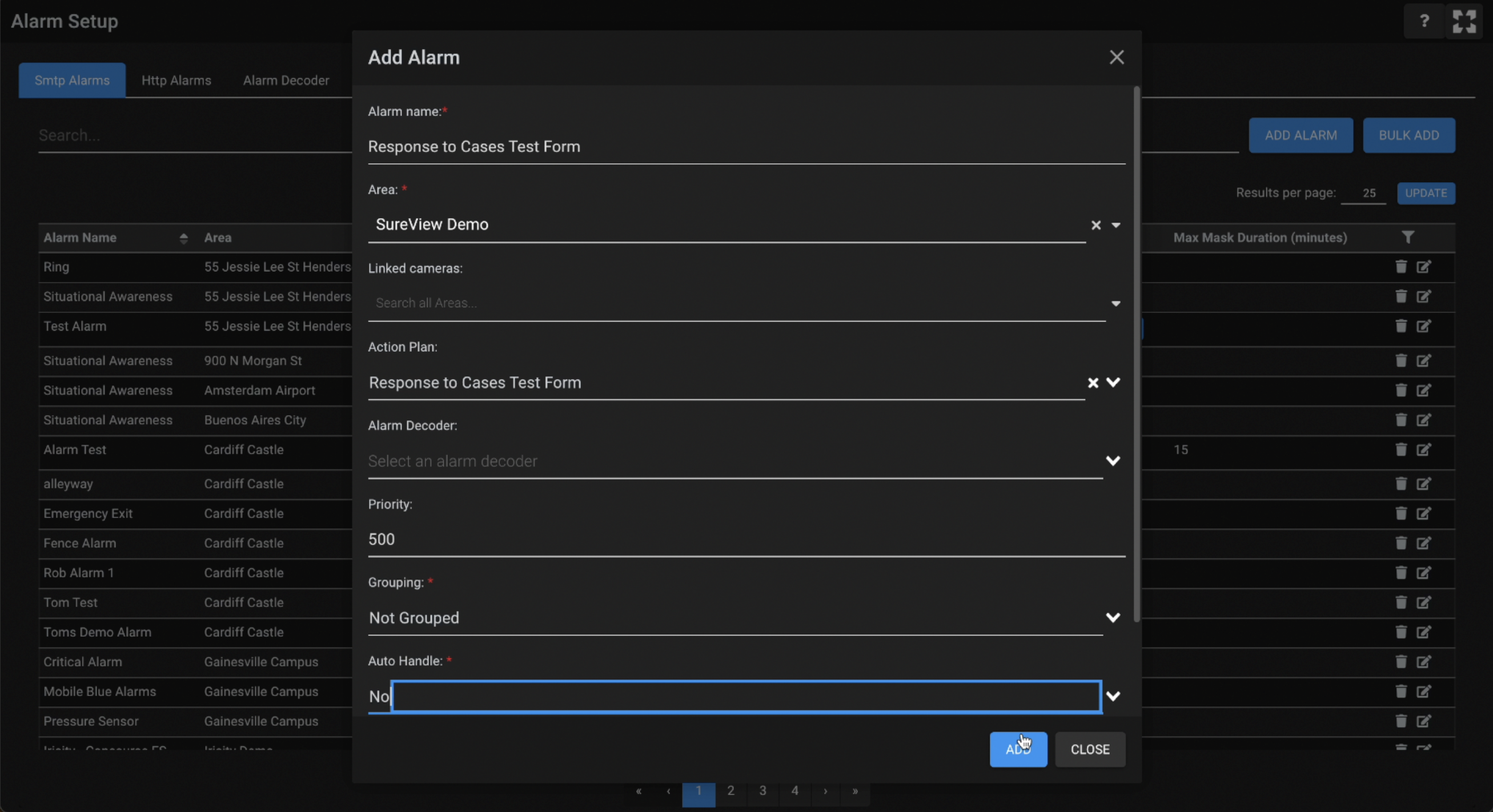Expand the Linked cameras dropdown arrow
This screenshot has width=1493, height=812.
click(x=1115, y=303)
